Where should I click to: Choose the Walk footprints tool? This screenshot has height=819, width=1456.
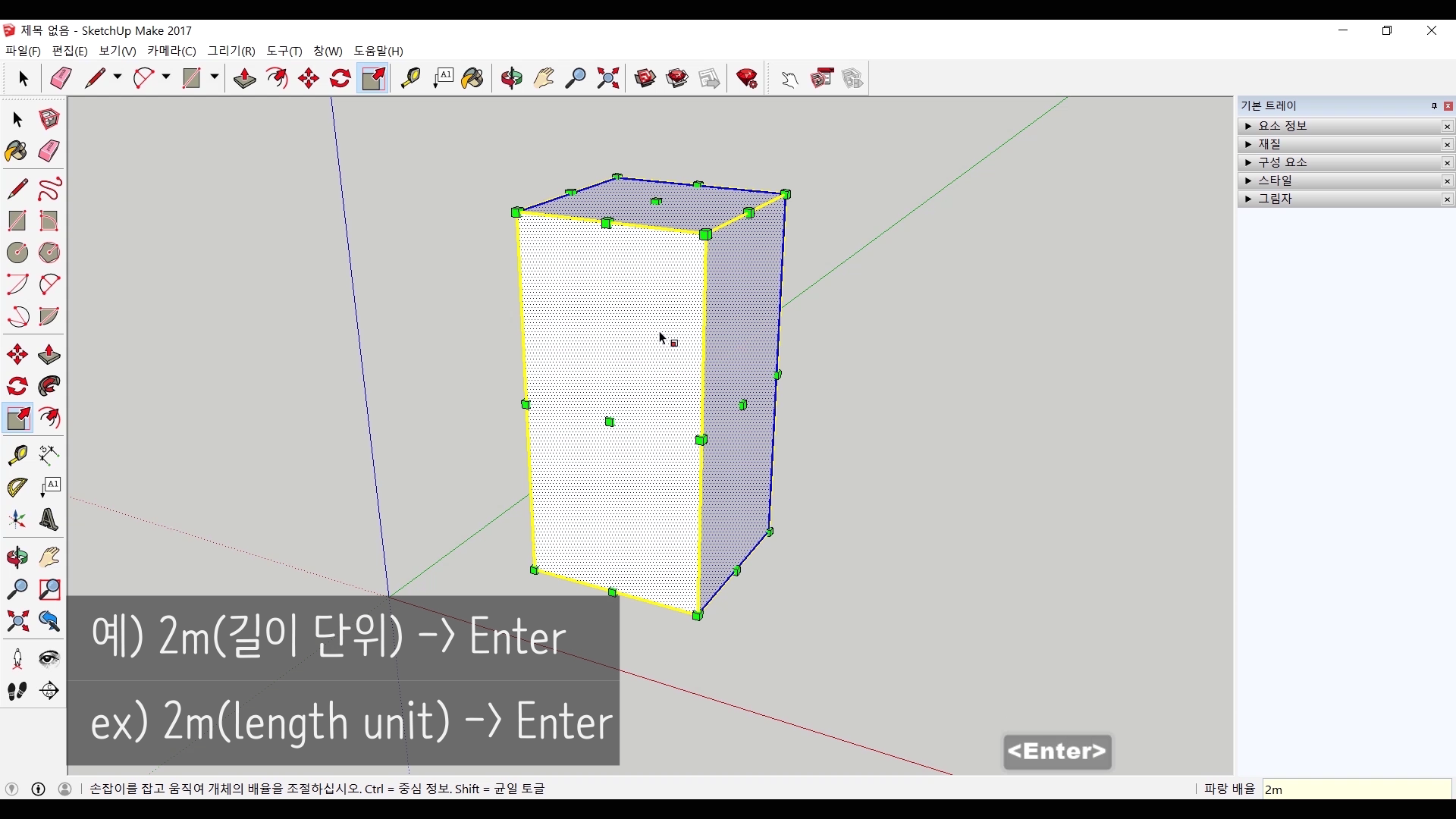(x=17, y=691)
